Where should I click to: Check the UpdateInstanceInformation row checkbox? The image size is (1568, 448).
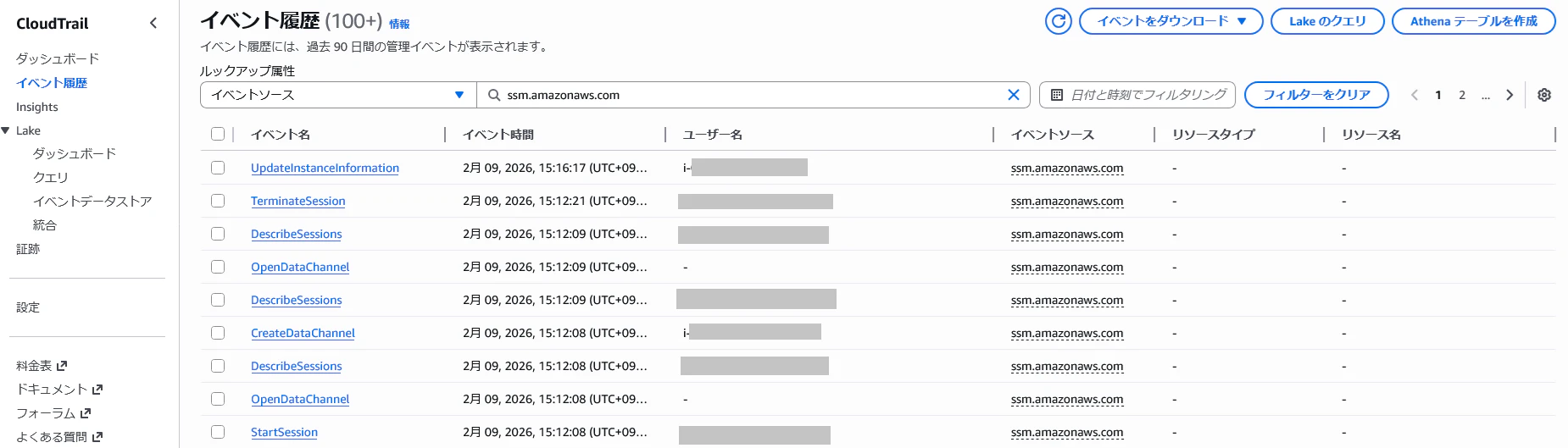218,168
